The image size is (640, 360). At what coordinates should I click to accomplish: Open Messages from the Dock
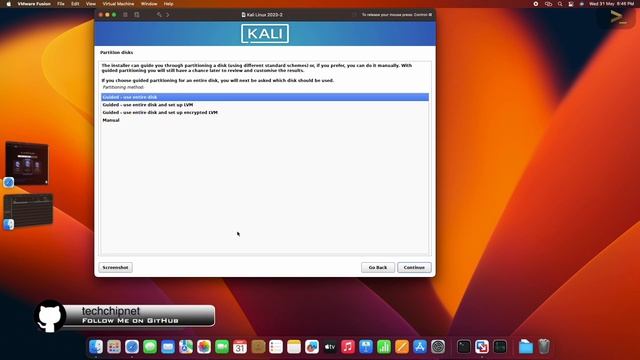point(150,347)
